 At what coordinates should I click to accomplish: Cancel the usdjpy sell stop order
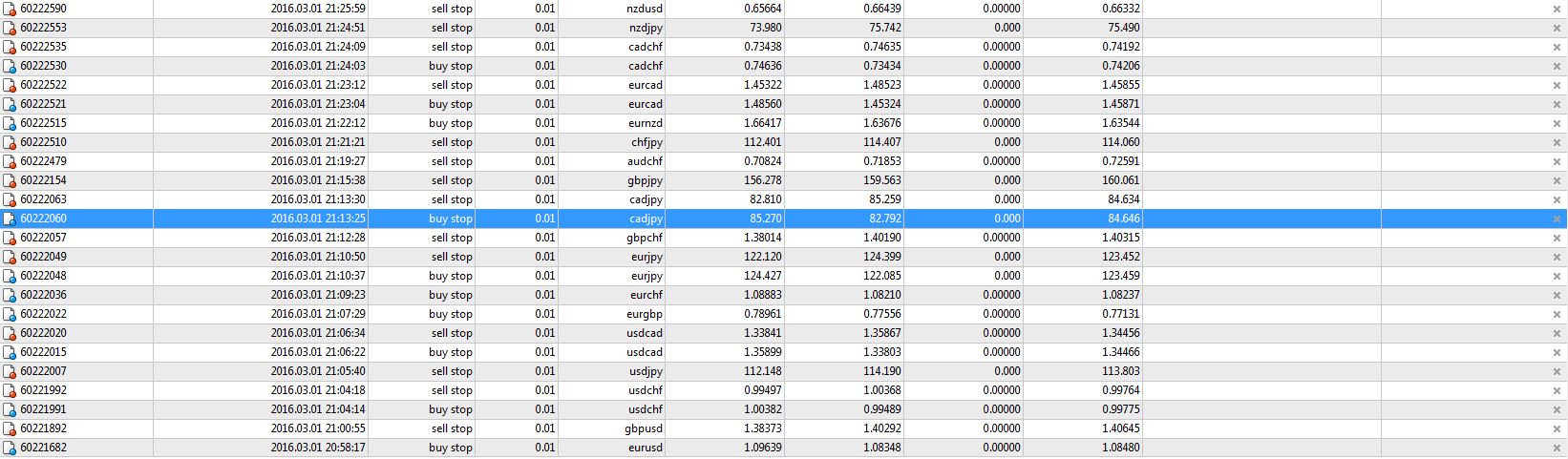[1557, 371]
